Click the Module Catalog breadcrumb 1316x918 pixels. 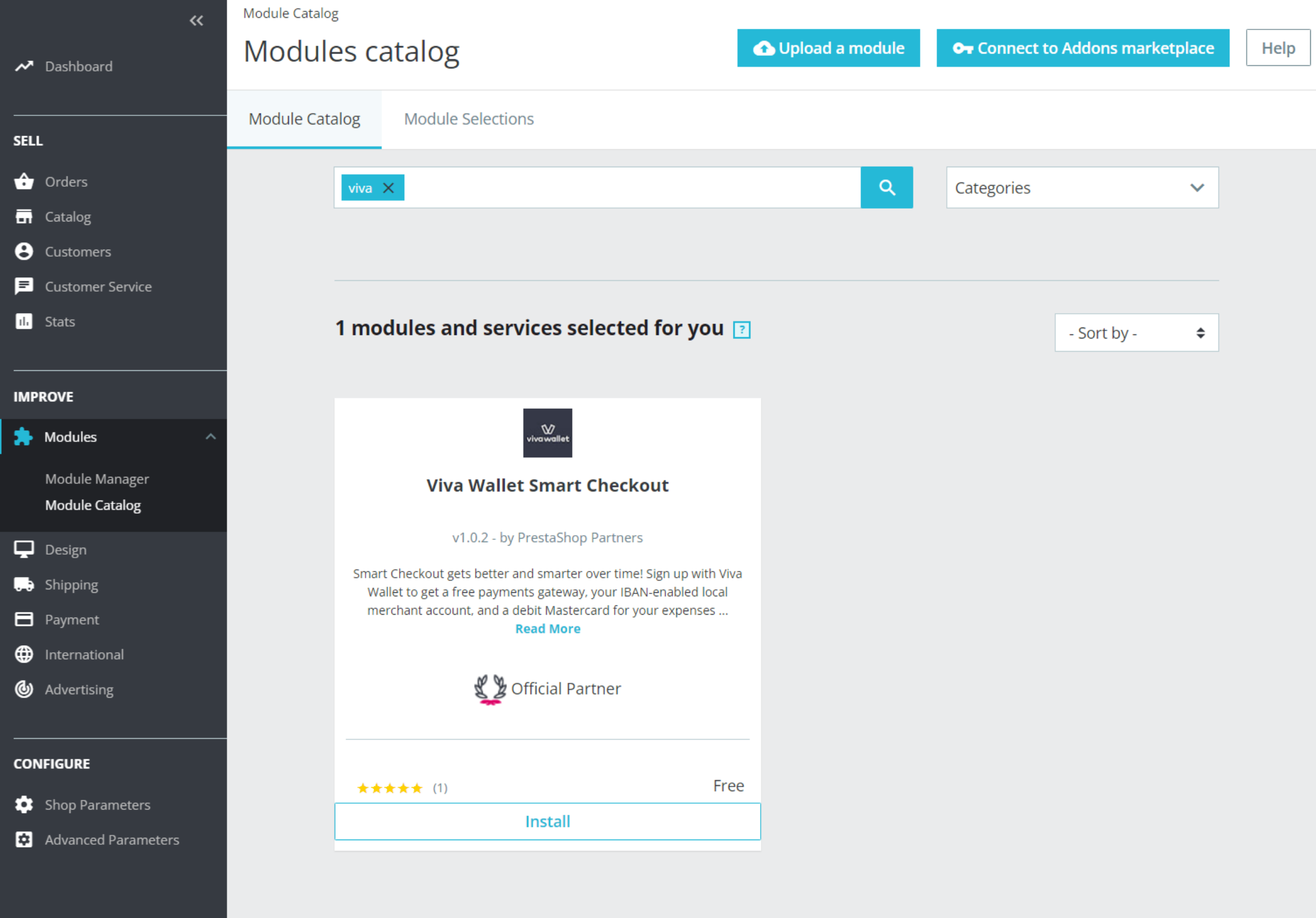(291, 13)
